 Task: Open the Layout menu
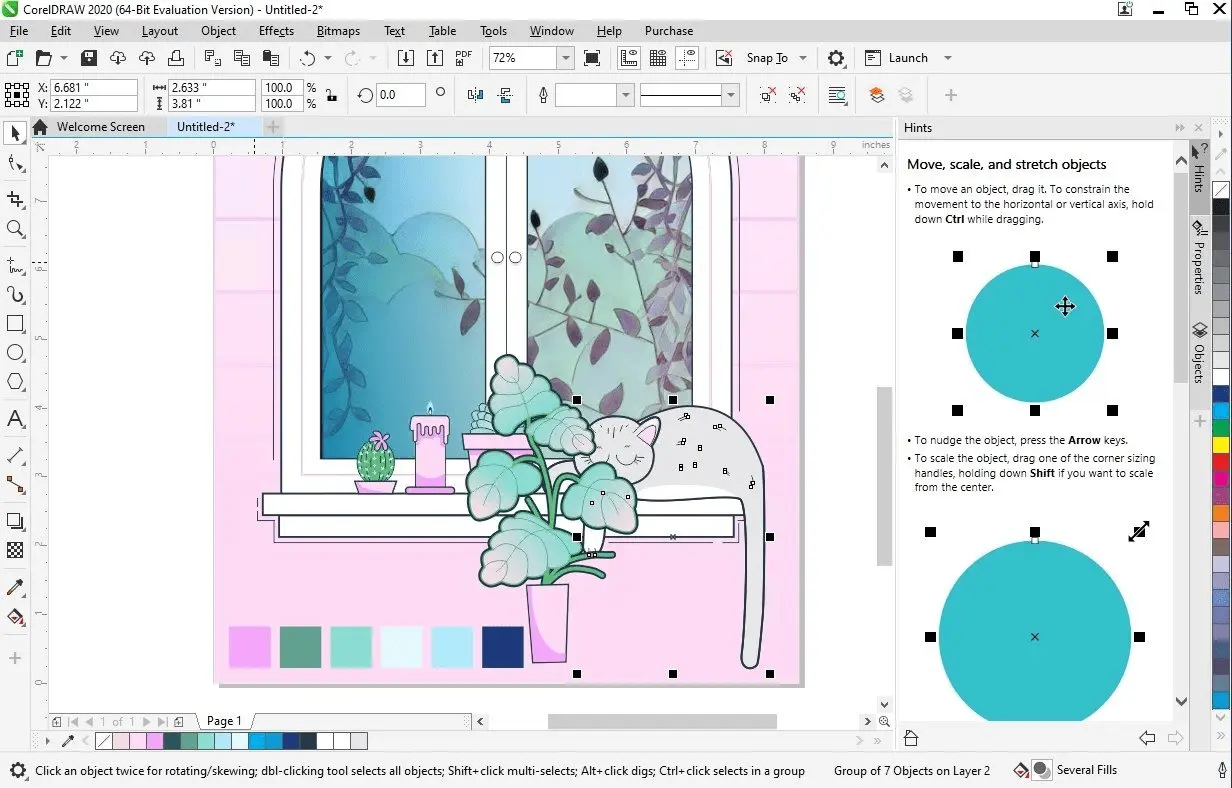[x=160, y=31]
